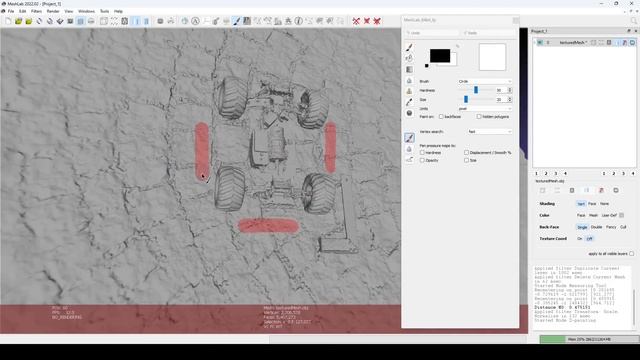Open the Windows menu

pyautogui.click(x=86, y=11)
